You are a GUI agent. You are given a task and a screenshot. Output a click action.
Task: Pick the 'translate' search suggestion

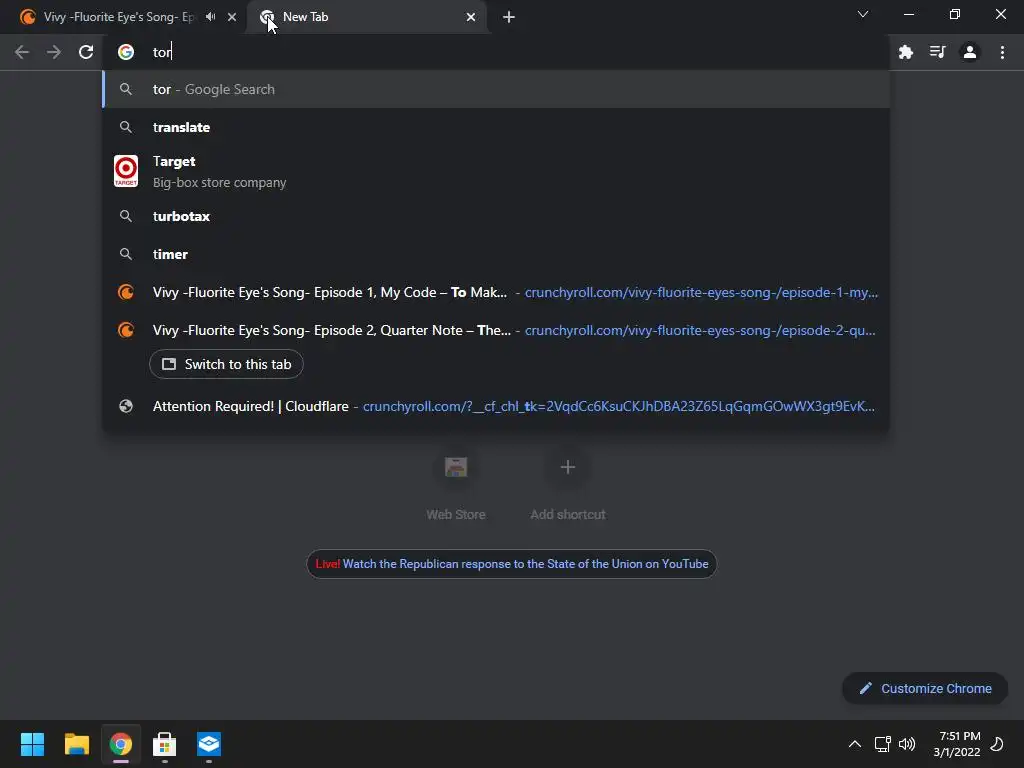click(x=496, y=127)
